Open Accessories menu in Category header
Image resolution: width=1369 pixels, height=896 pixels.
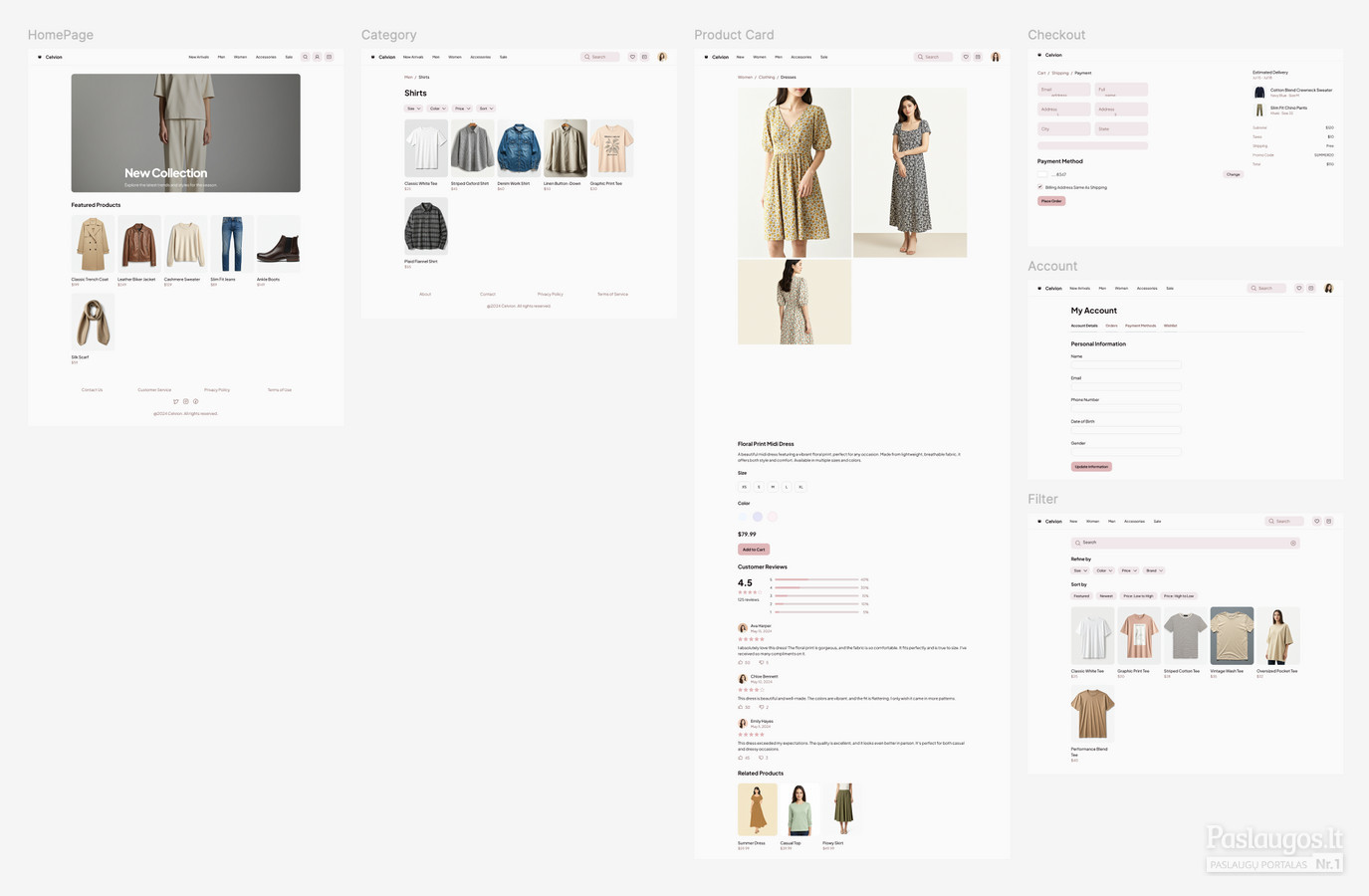[480, 57]
